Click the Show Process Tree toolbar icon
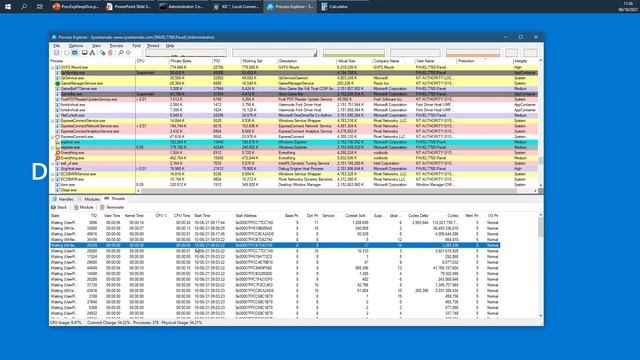This screenshot has height=360, width=640. click(x=92, y=53)
